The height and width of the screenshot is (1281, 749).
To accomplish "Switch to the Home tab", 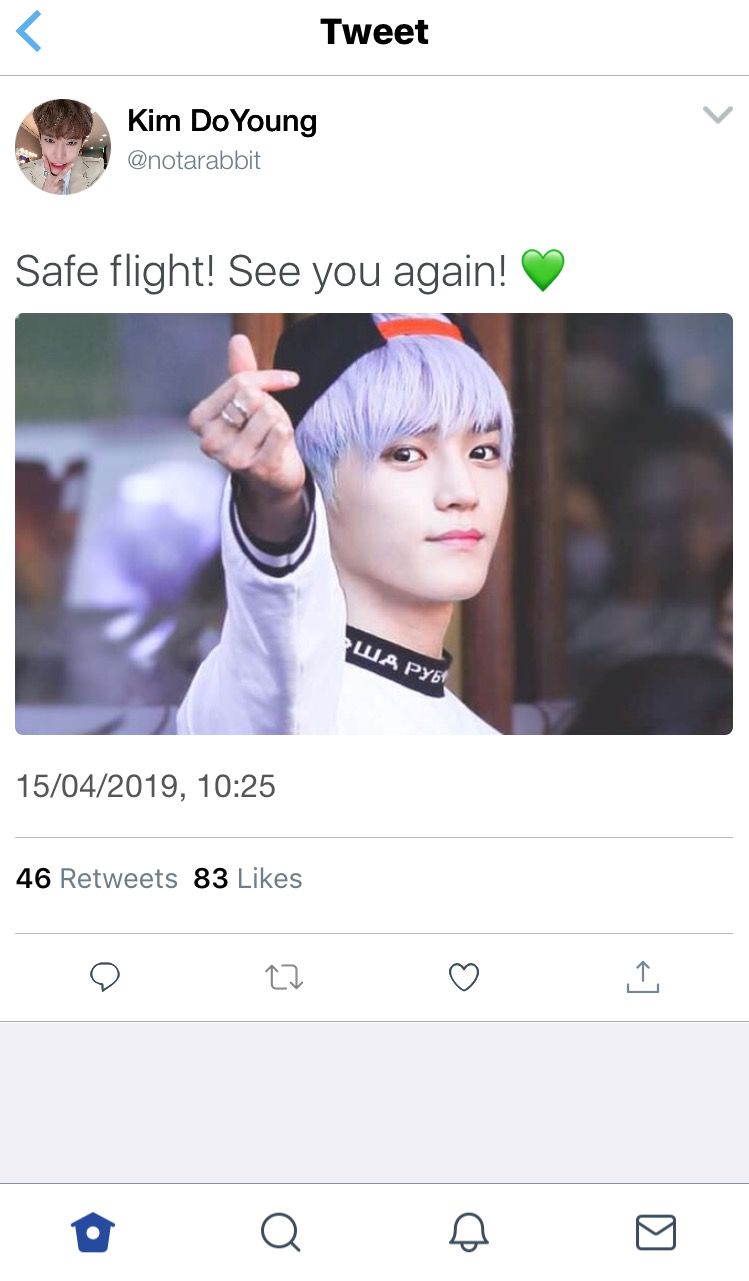I will tap(94, 1232).
